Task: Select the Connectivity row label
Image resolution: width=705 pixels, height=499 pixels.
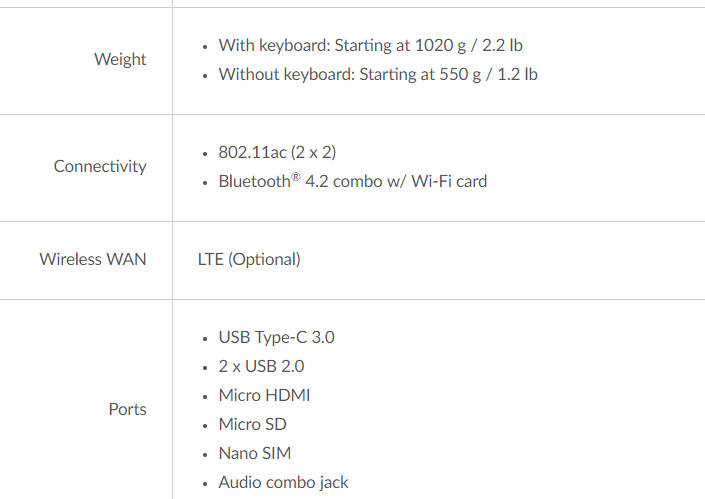Action: (100, 166)
